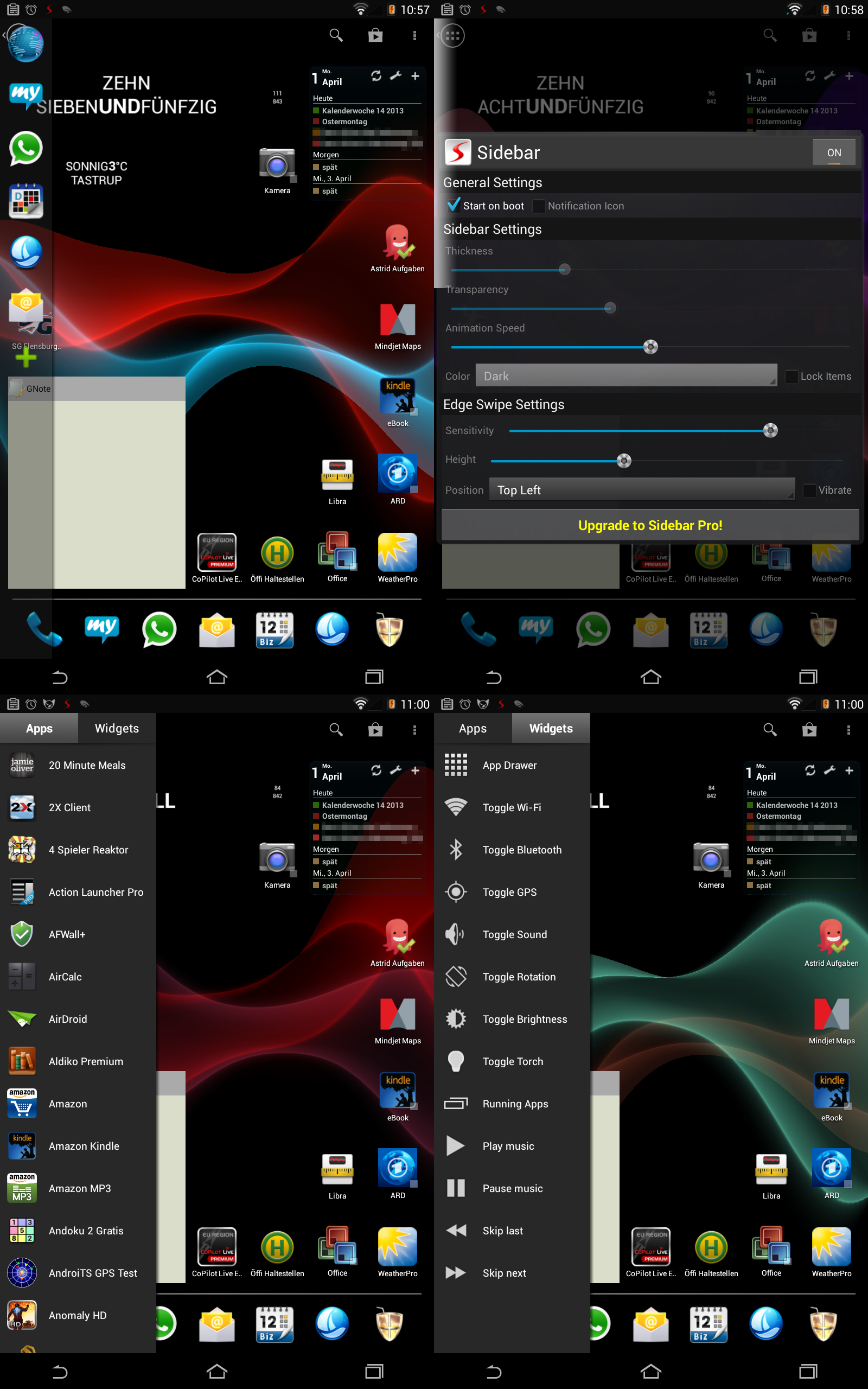868x1389 pixels.
Task: Adjust Thickness slider handle
Action: coord(564,269)
